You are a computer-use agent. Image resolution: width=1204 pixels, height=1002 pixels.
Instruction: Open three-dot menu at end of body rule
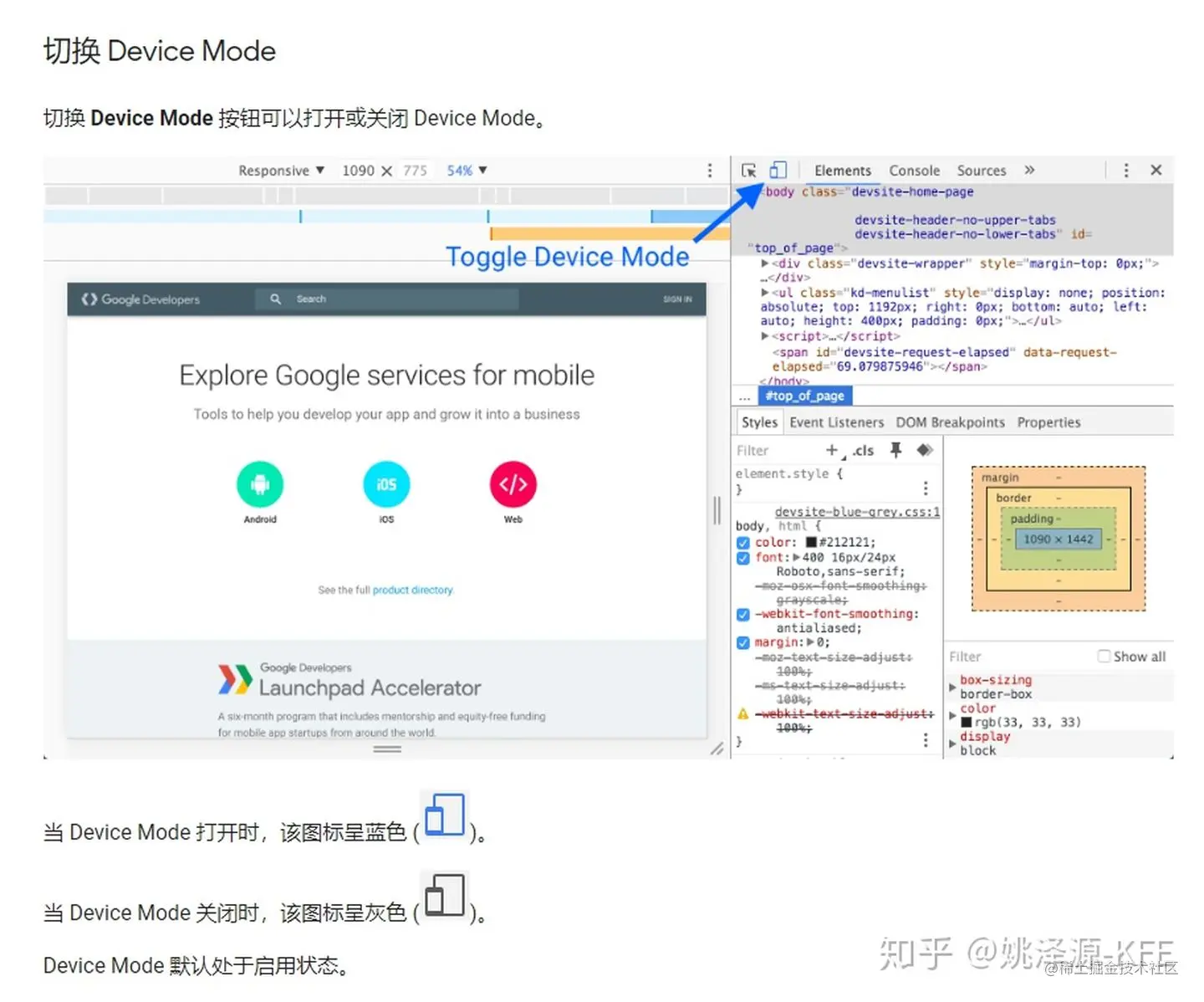point(926,740)
